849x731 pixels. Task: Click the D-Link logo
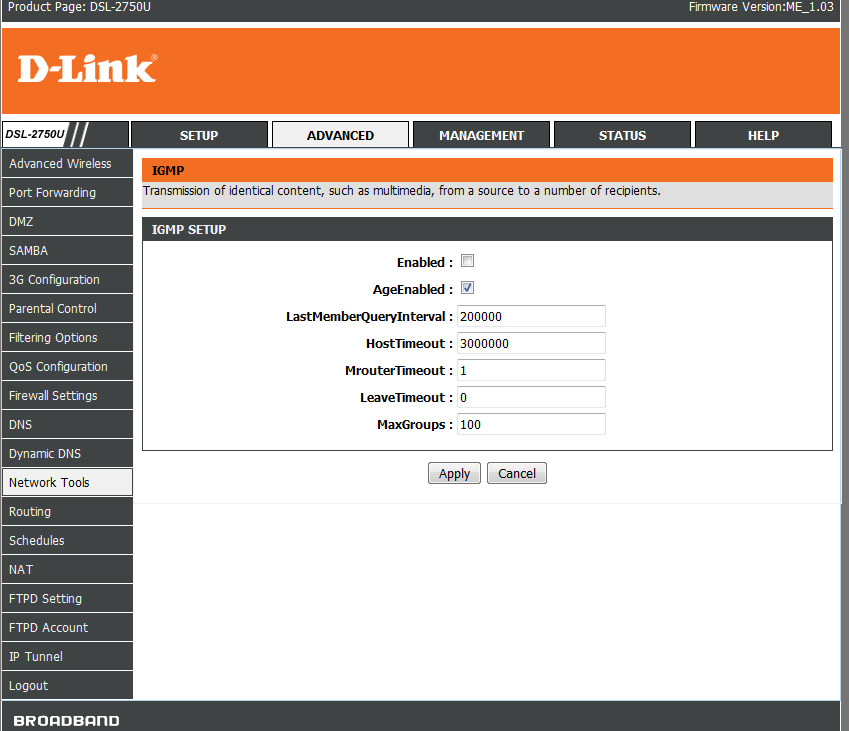[87, 69]
